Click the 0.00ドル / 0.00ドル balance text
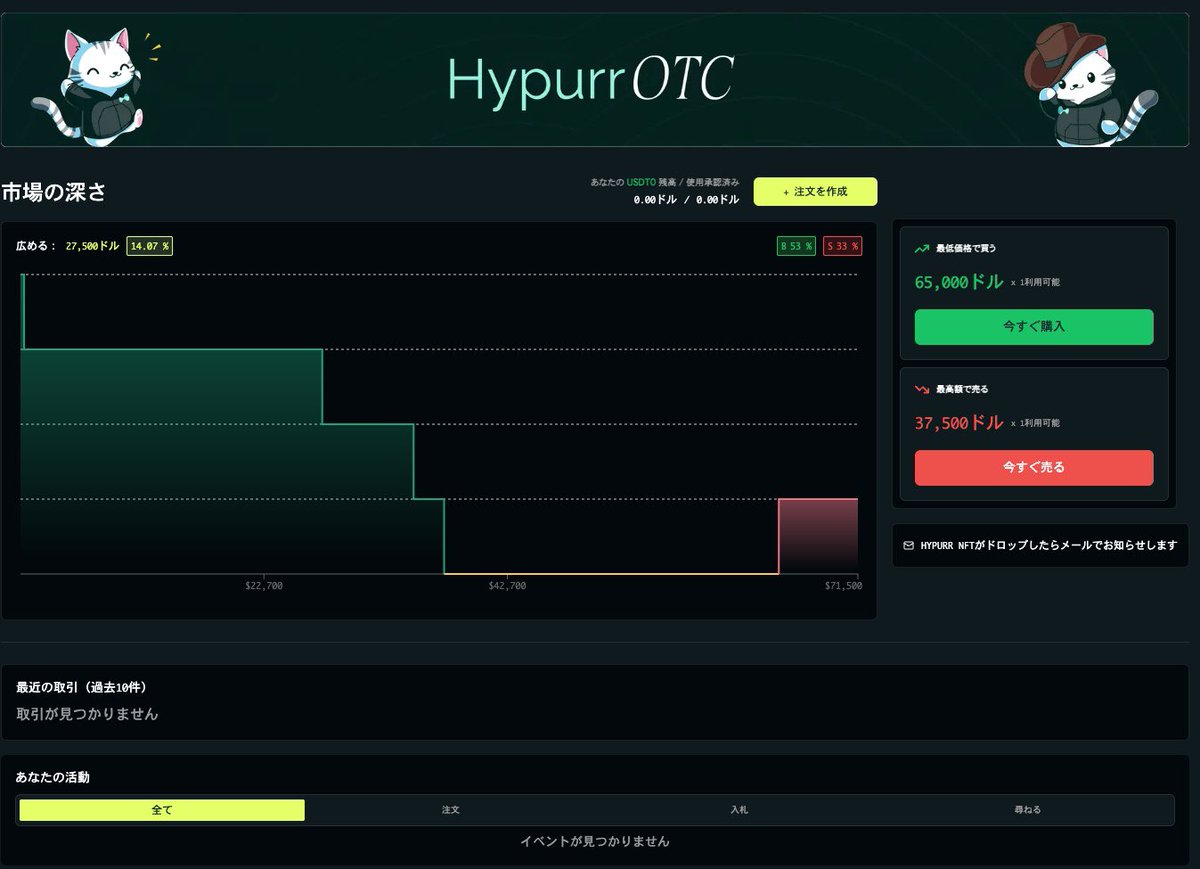The image size is (1200, 869). tap(686, 200)
